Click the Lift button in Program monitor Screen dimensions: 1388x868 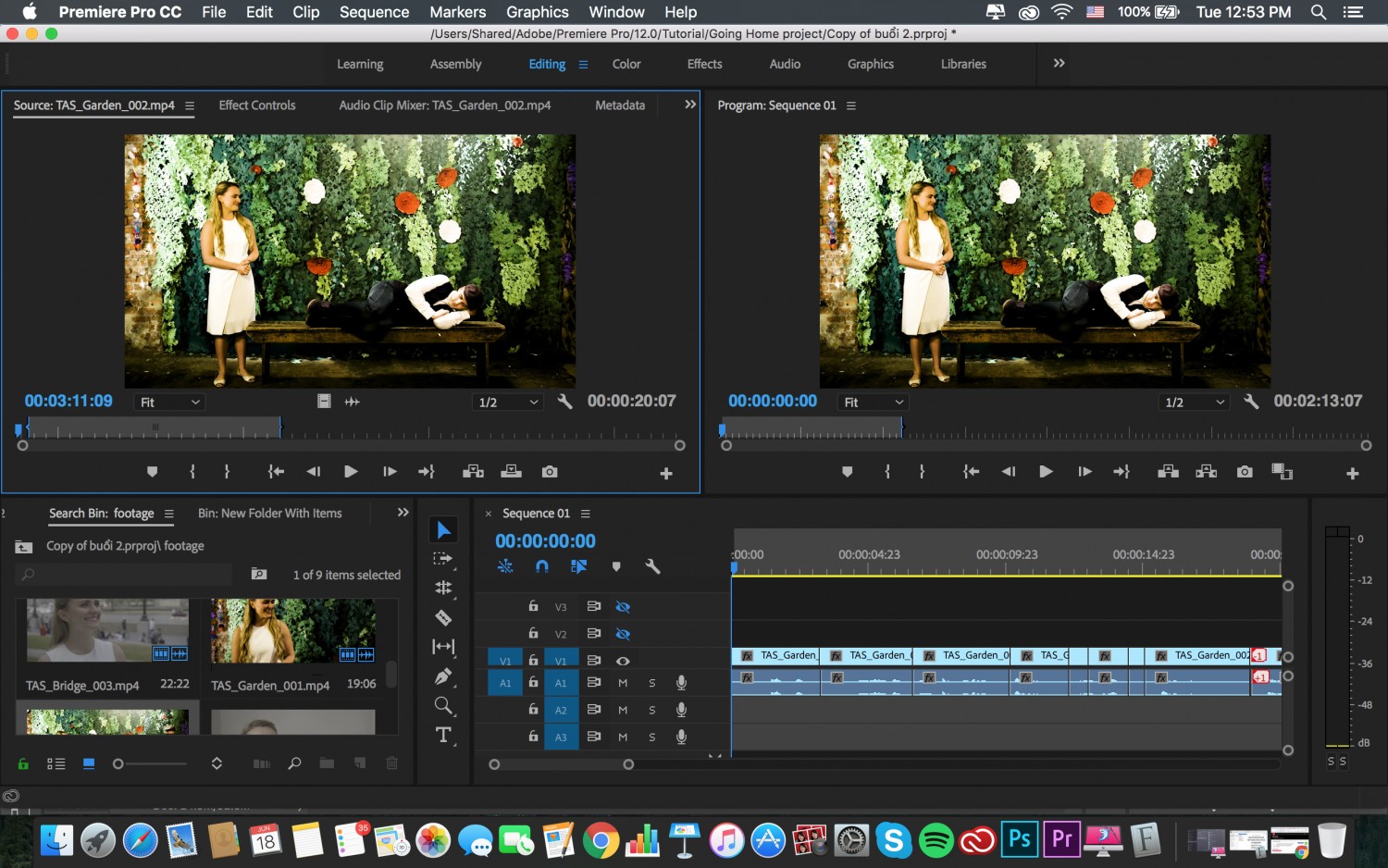pyautogui.click(x=1168, y=472)
